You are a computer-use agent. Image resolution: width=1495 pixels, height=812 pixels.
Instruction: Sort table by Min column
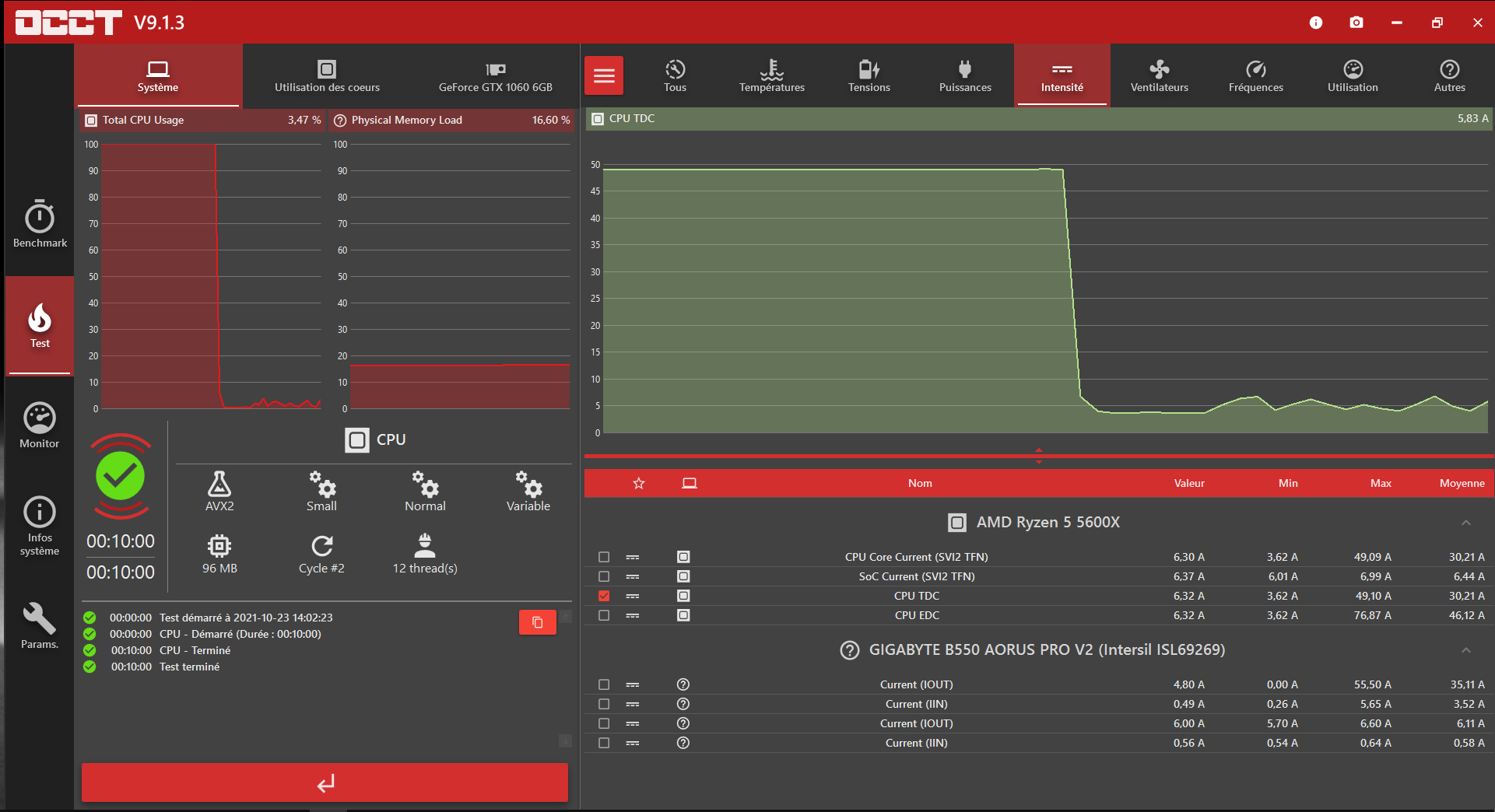(1288, 483)
